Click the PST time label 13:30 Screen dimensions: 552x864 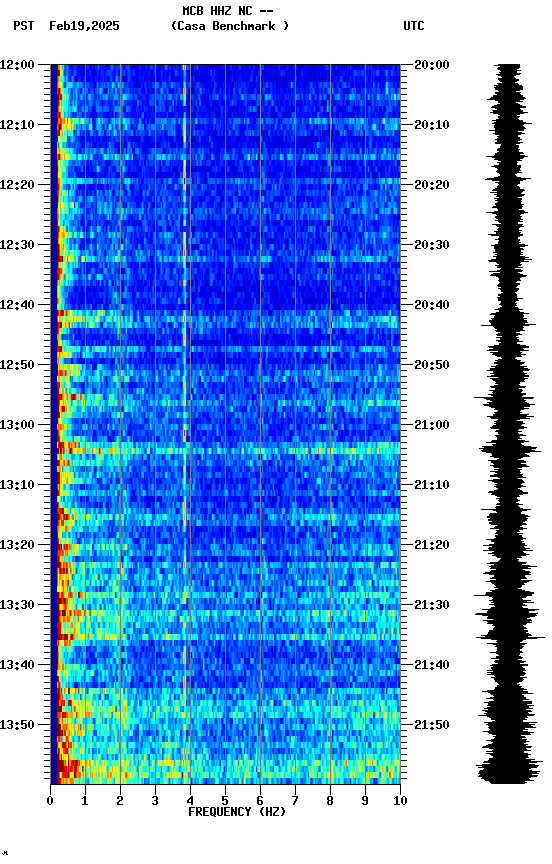(17, 605)
